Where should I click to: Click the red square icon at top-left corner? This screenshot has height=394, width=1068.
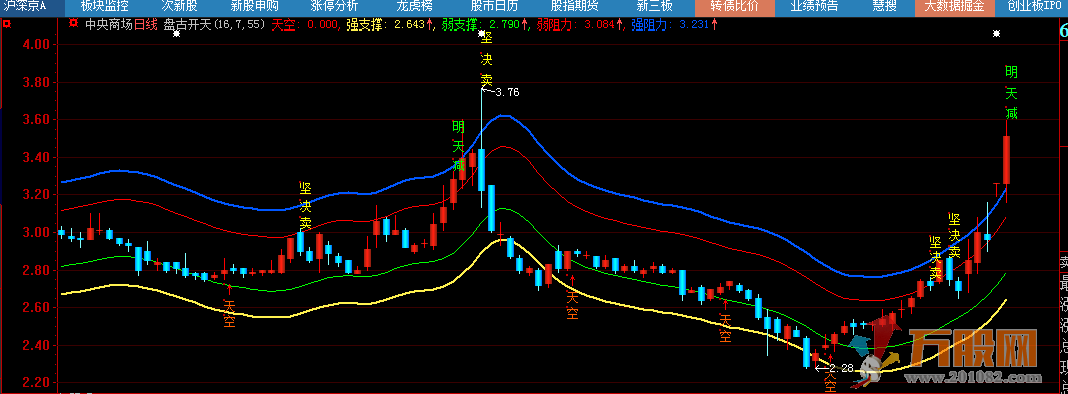(6, 24)
